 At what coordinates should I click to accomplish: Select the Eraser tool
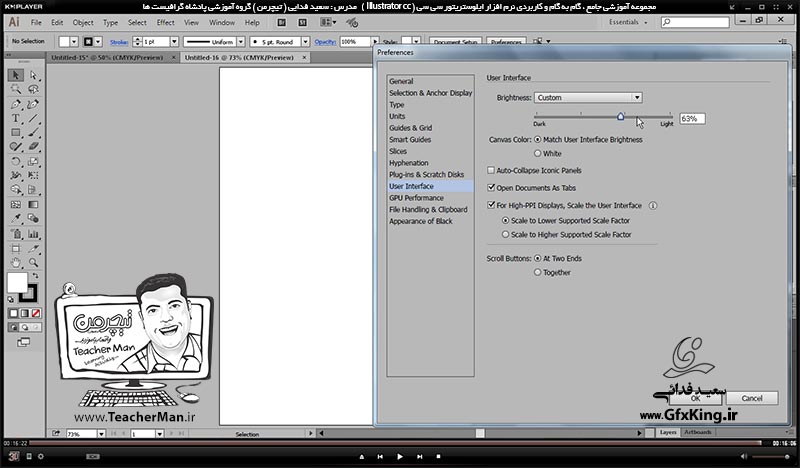click(34, 147)
